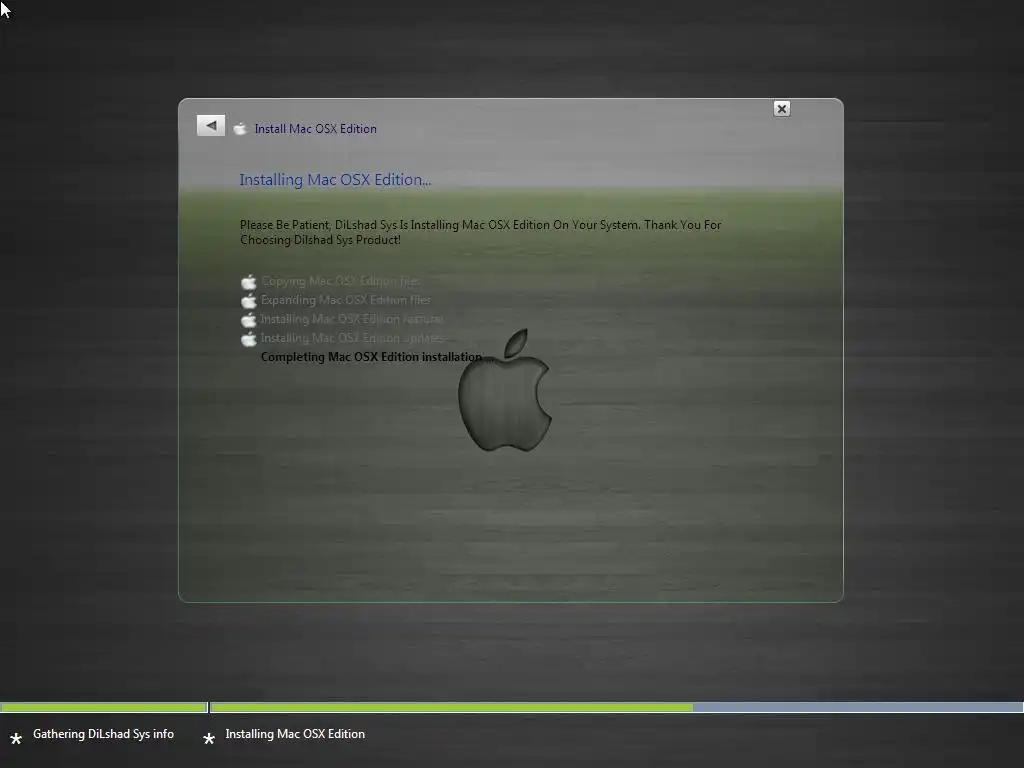Click the 'Installing Mac OSX Edition...' heading
1024x768 pixels.
tap(335, 180)
